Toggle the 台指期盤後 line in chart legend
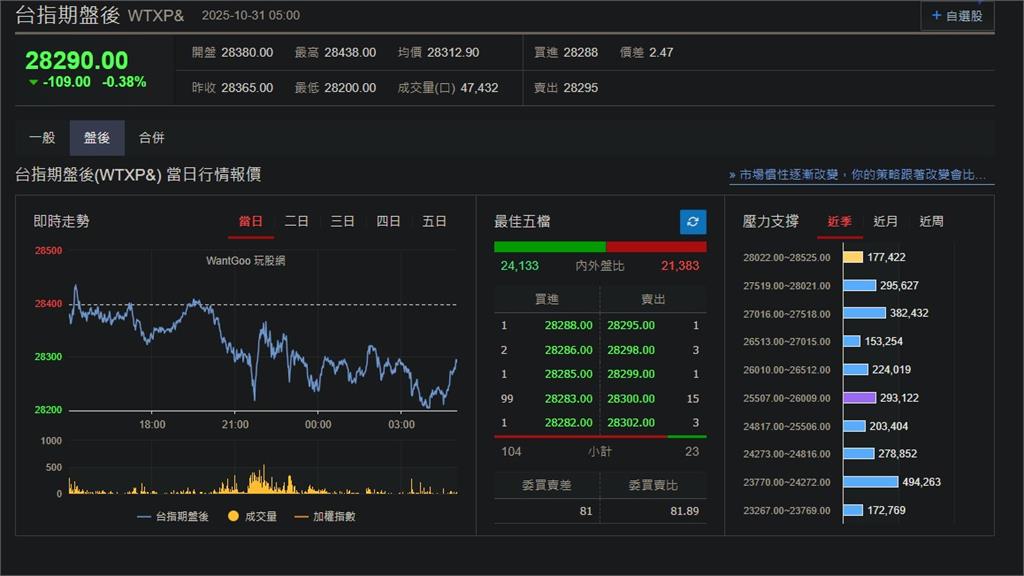1024x576 pixels. click(x=172, y=516)
